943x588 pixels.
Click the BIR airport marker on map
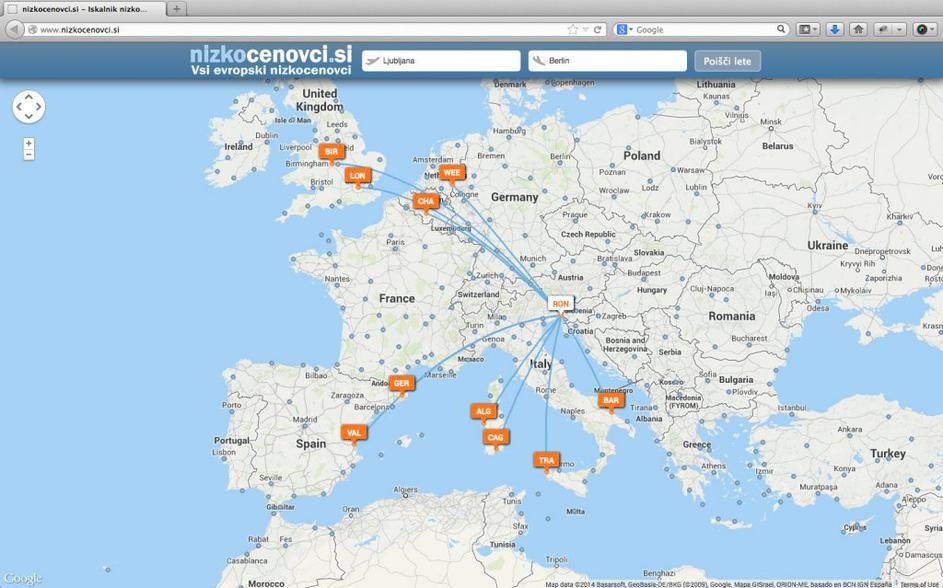point(332,152)
